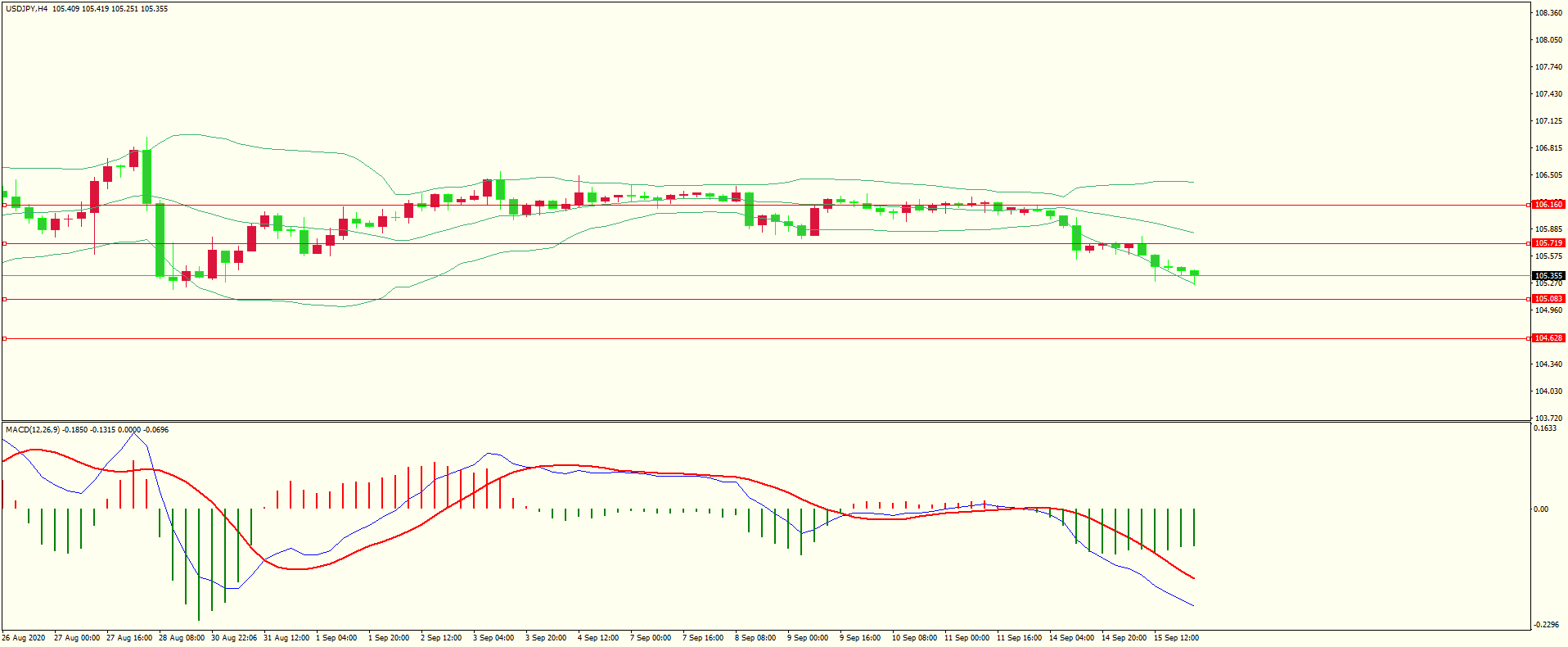Click the 27 Aug 00:00 time label
Image resolution: width=1568 pixels, height=647 pixels.
click(77, 638)
